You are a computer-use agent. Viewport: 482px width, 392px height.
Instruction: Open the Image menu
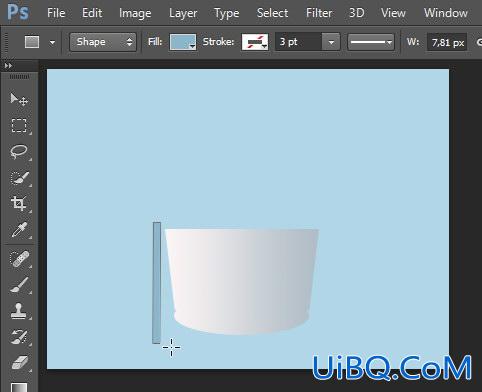click(x=135, y=13)
